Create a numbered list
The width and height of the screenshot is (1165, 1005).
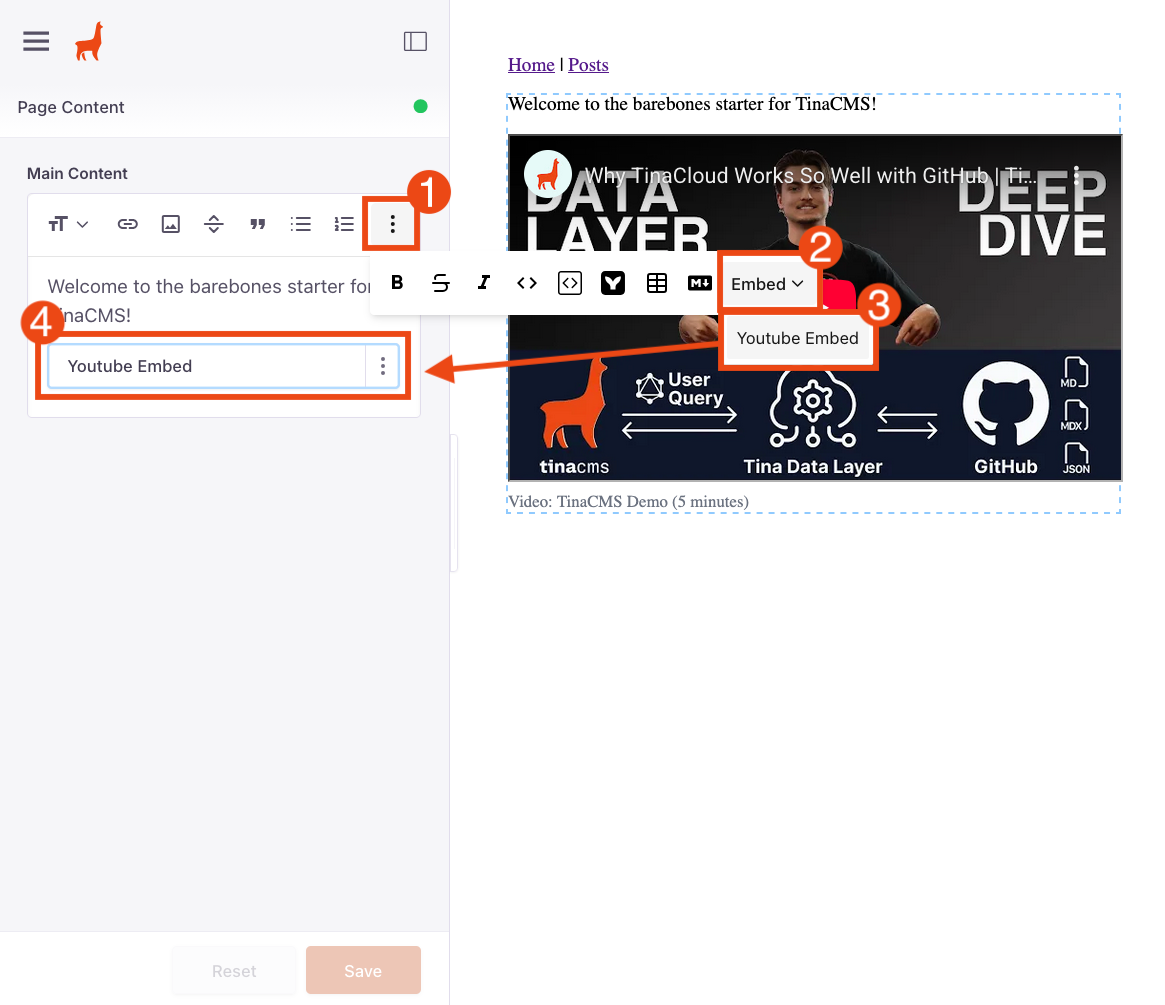tap(344, 224)
